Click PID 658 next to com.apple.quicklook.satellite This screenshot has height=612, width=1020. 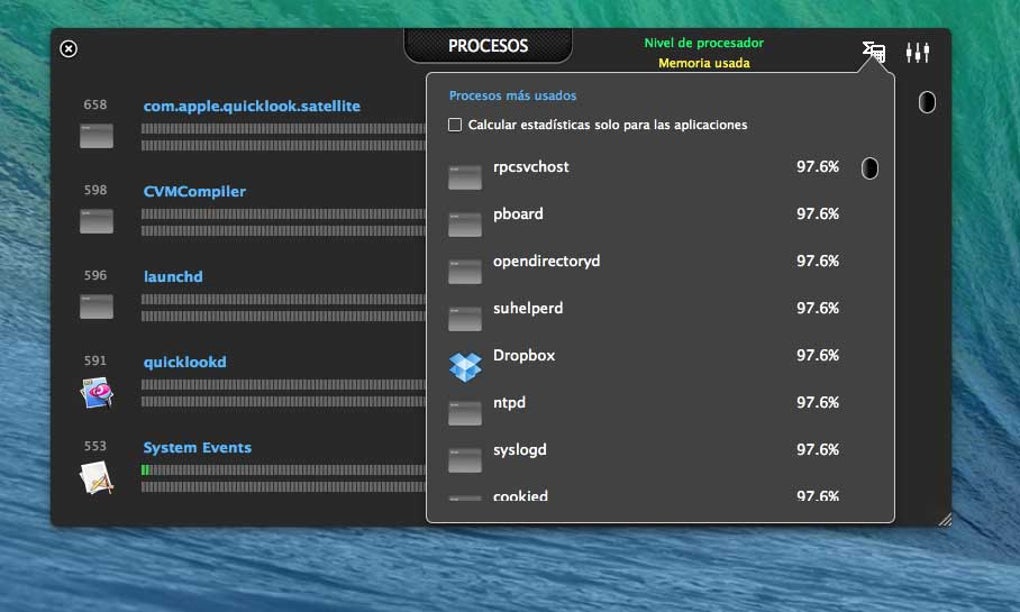95,105
